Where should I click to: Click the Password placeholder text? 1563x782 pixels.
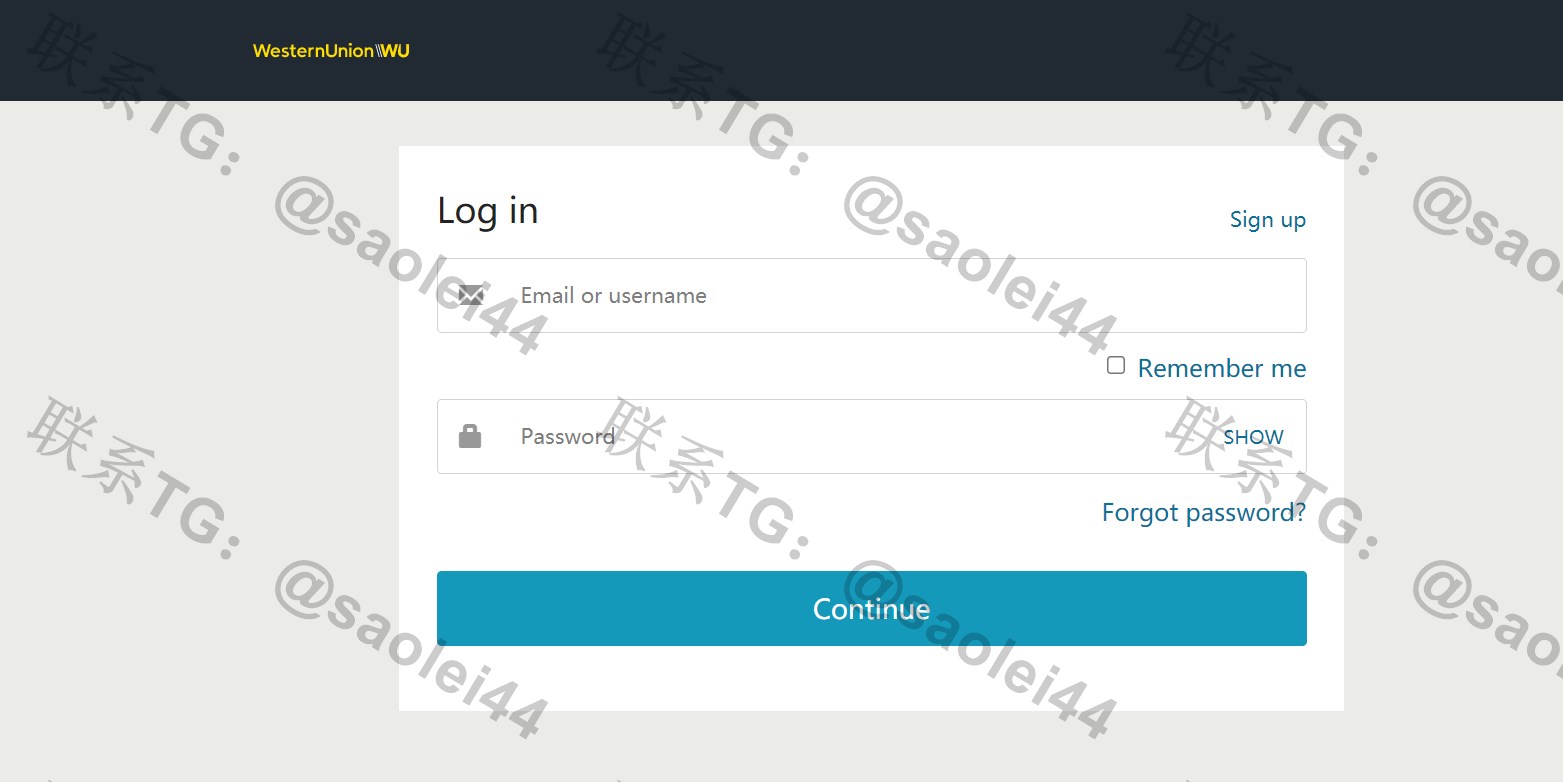(x=568, y=436)
